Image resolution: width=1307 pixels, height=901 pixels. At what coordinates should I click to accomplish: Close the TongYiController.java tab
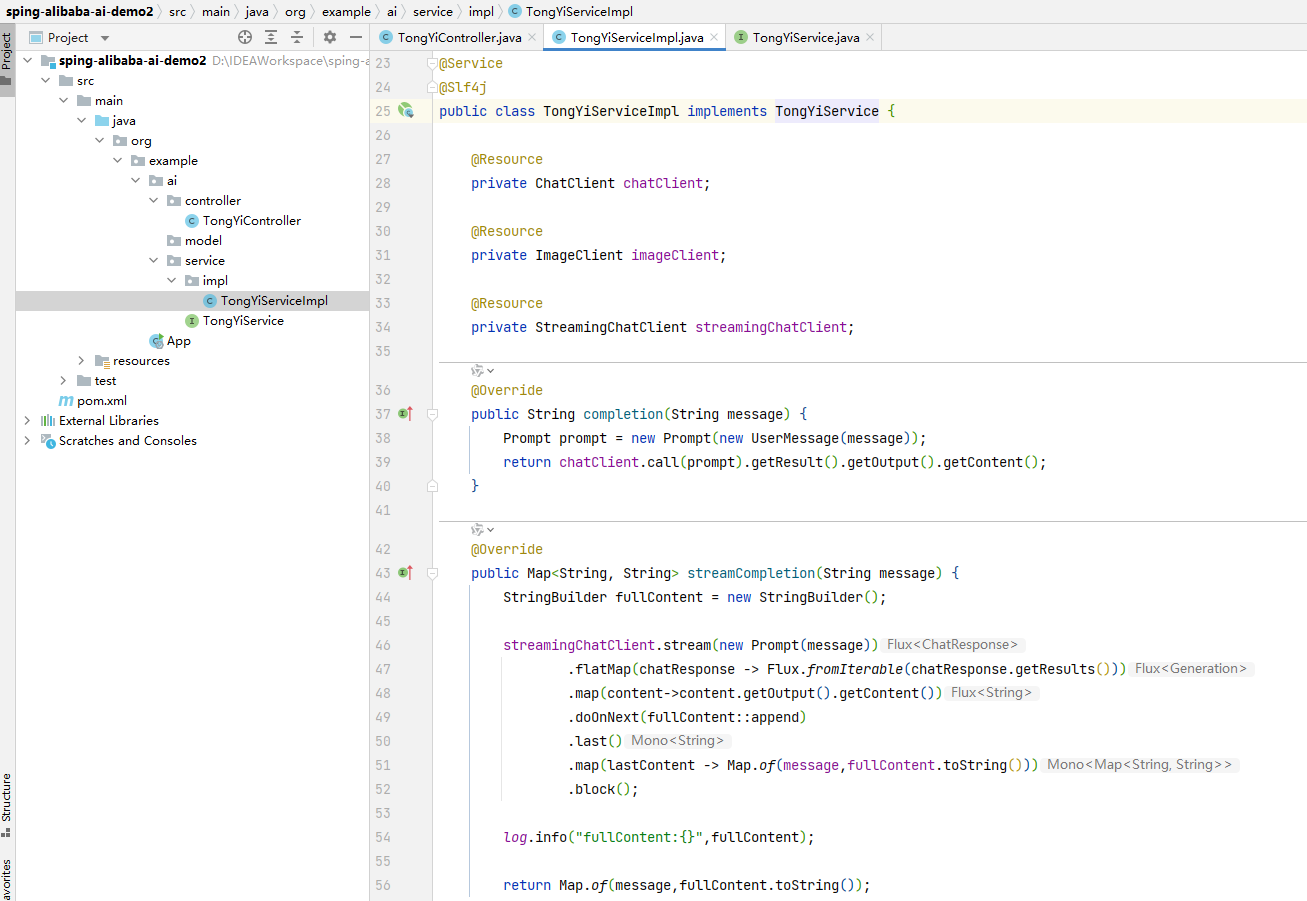532,37
